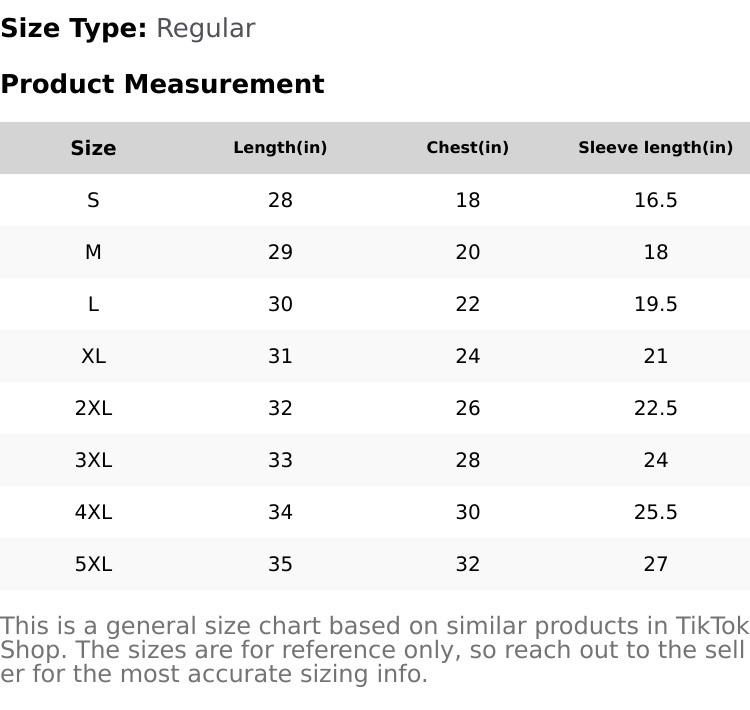Image resolution: width=750 pixels, height=710 pixels.
Task: Select the 3XL size row label
Action: click(x=93, y=460)
